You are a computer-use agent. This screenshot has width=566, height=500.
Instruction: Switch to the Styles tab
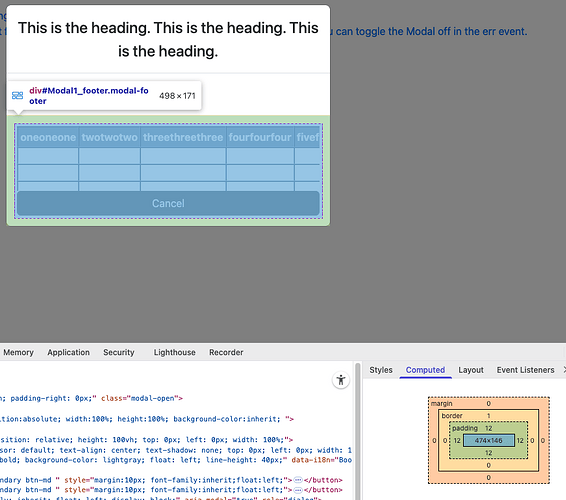pyautogui.click(x=380, y=370)
